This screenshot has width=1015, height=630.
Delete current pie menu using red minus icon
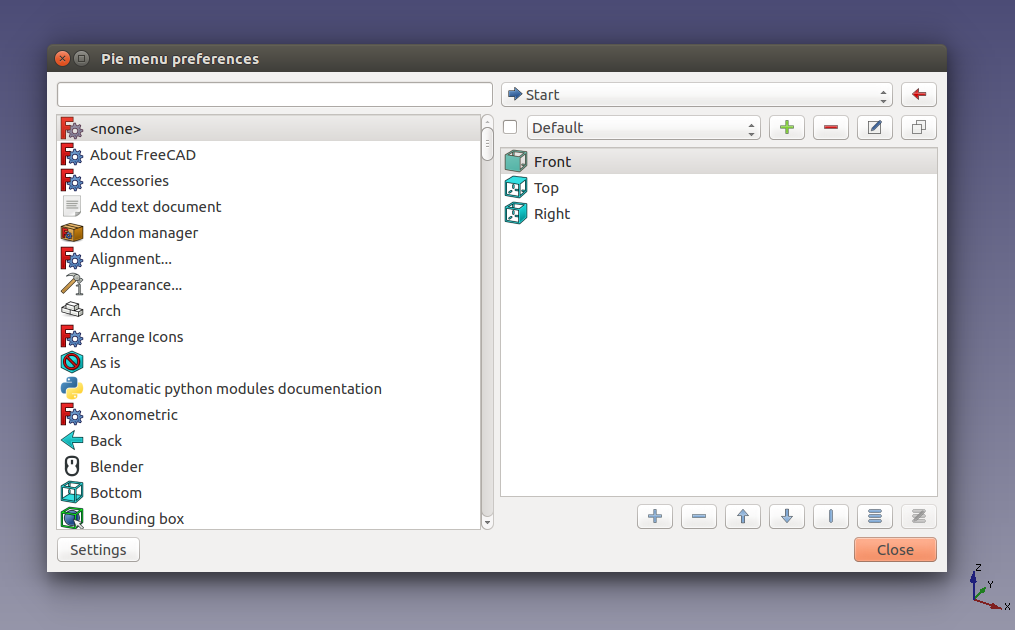coord(830,127)
